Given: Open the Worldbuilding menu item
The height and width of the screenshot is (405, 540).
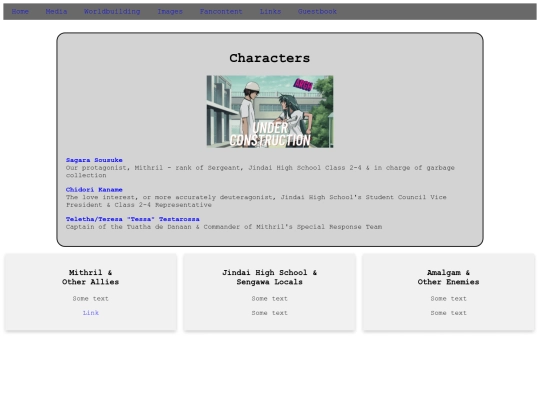Looking at the screenshot, I should (112, 12).
